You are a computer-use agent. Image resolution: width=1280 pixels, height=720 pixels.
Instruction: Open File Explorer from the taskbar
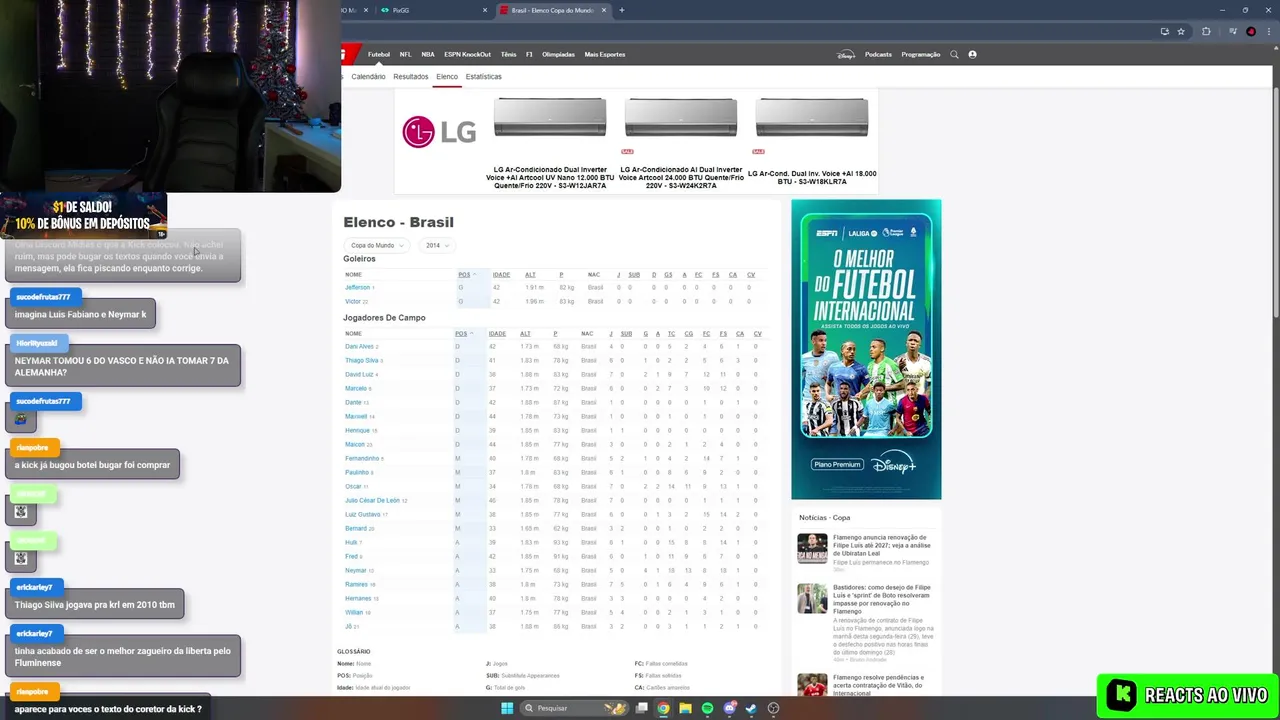pos(685,708)
